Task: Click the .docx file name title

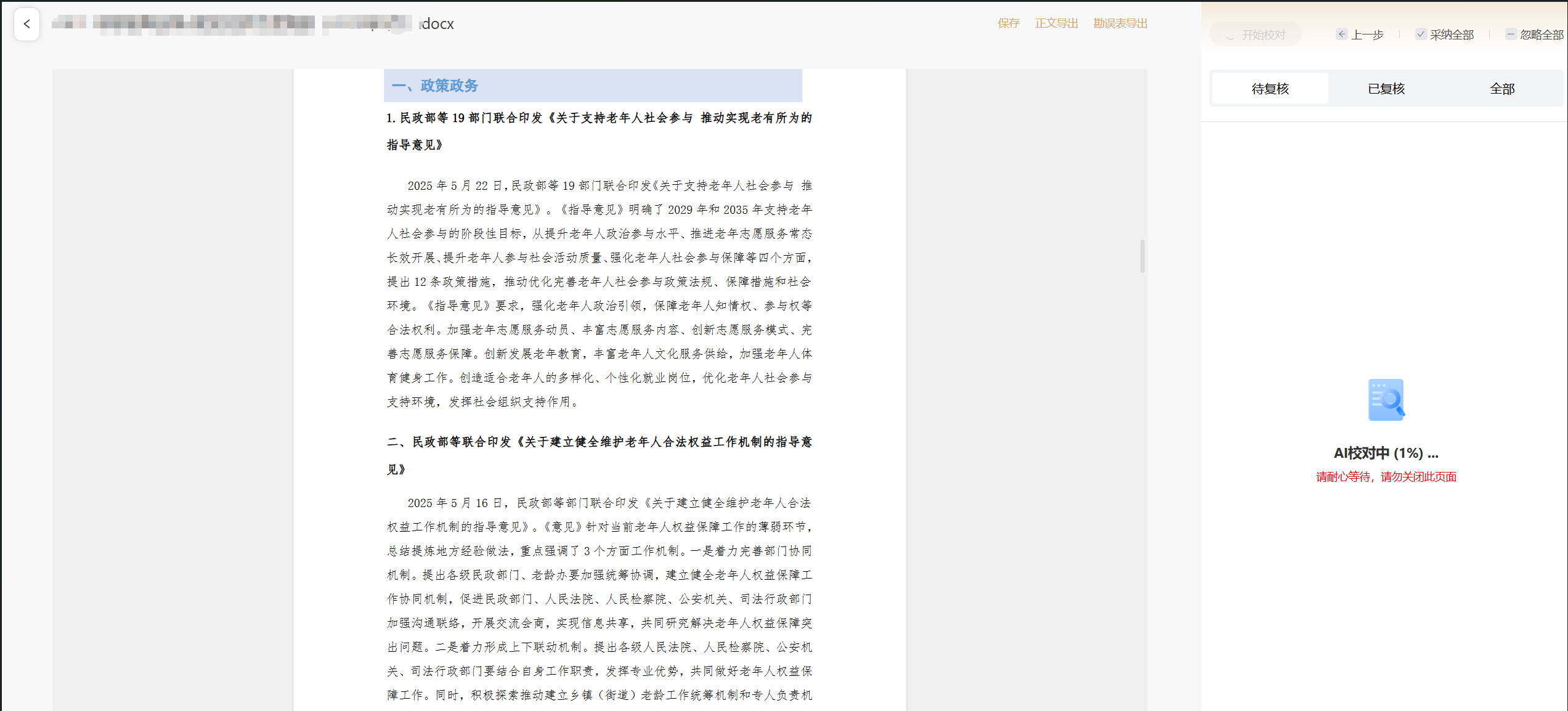Action: point(253,24)
